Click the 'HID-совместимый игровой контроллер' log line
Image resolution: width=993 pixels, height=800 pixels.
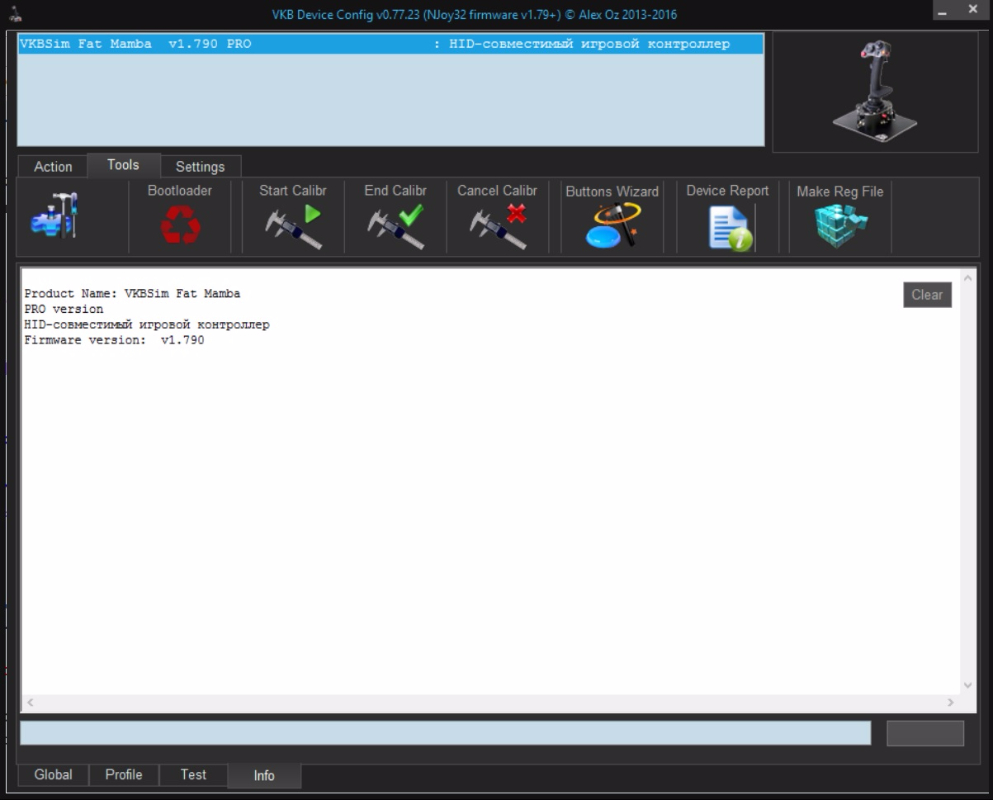[147, 324]
